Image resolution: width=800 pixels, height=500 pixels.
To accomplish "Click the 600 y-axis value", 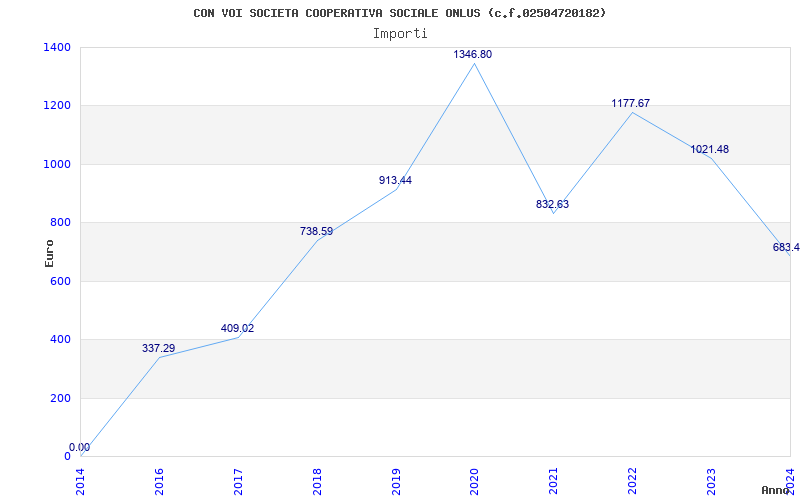I will click(61, 282).
